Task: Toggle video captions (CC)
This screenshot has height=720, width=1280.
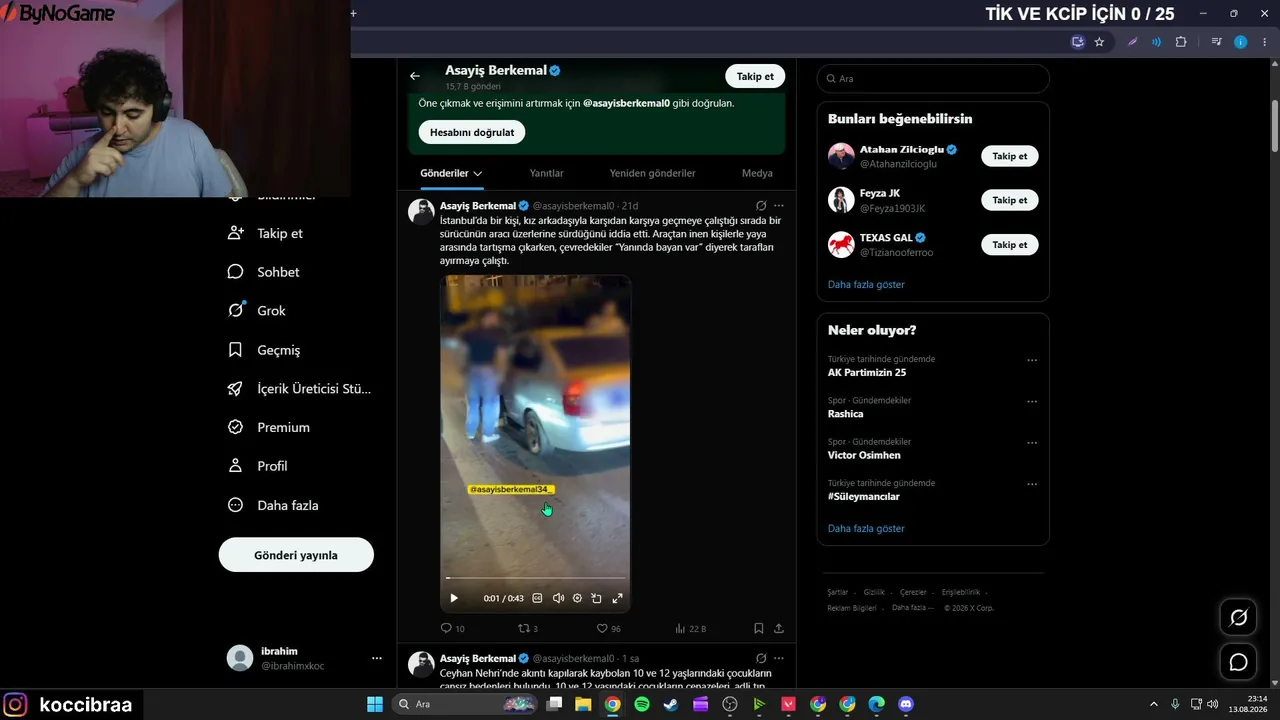Action: 537,598
